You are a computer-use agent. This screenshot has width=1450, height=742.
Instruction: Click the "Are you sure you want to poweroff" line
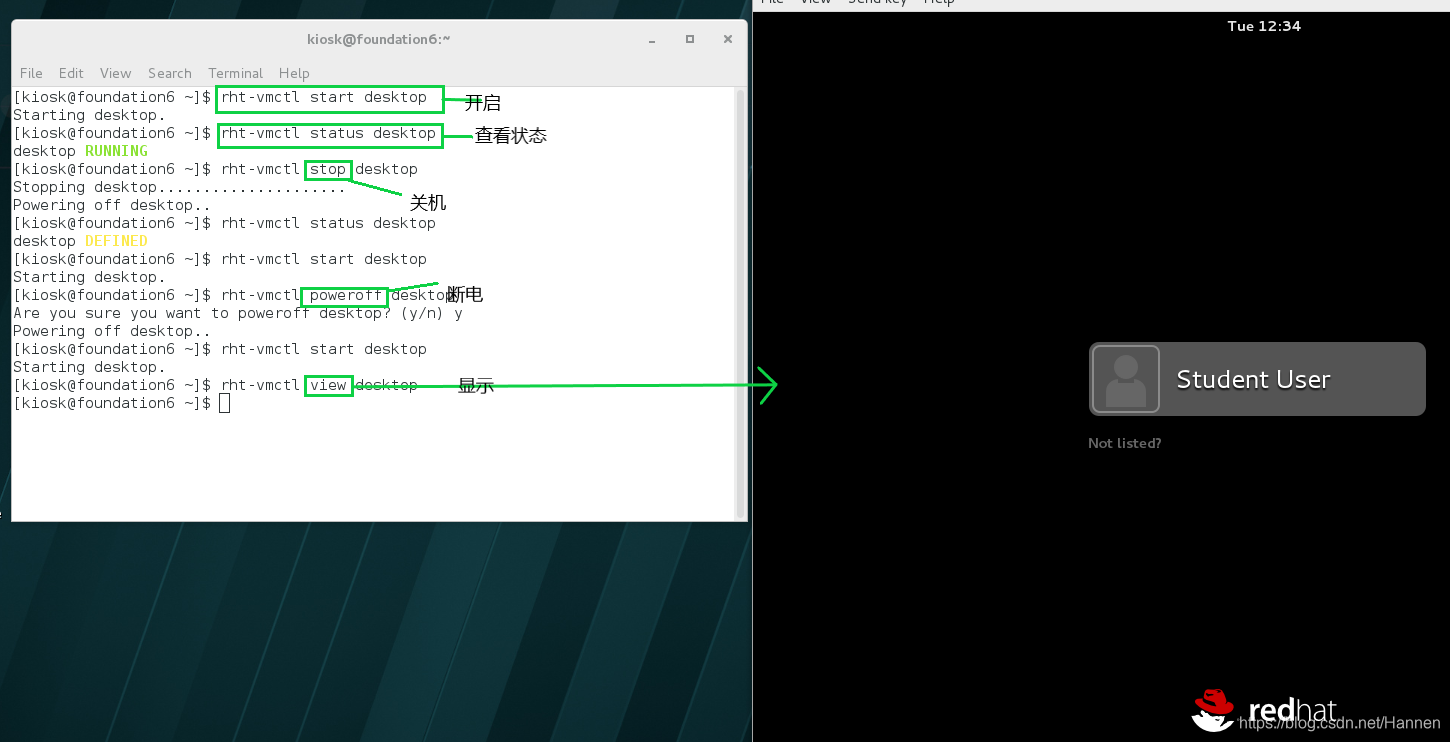[x=238, y=313]
